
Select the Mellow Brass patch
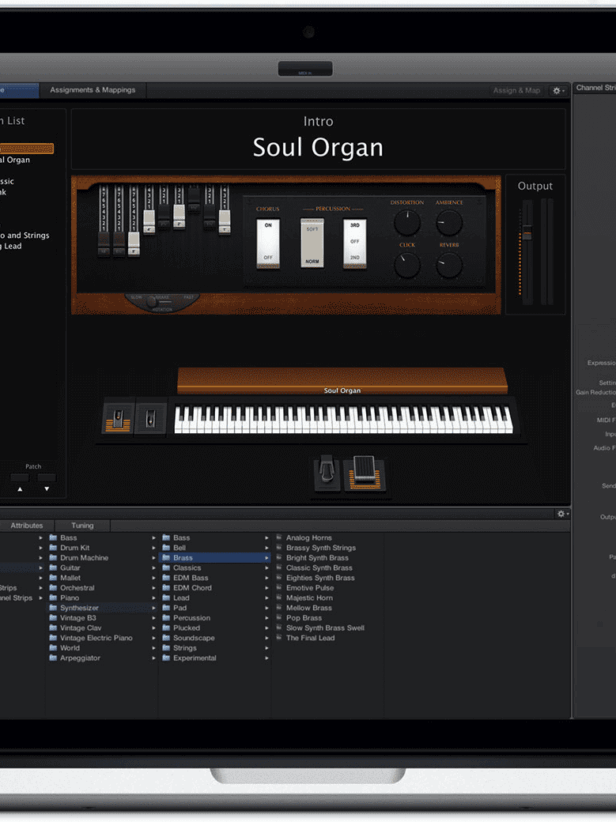pos(309,608)
